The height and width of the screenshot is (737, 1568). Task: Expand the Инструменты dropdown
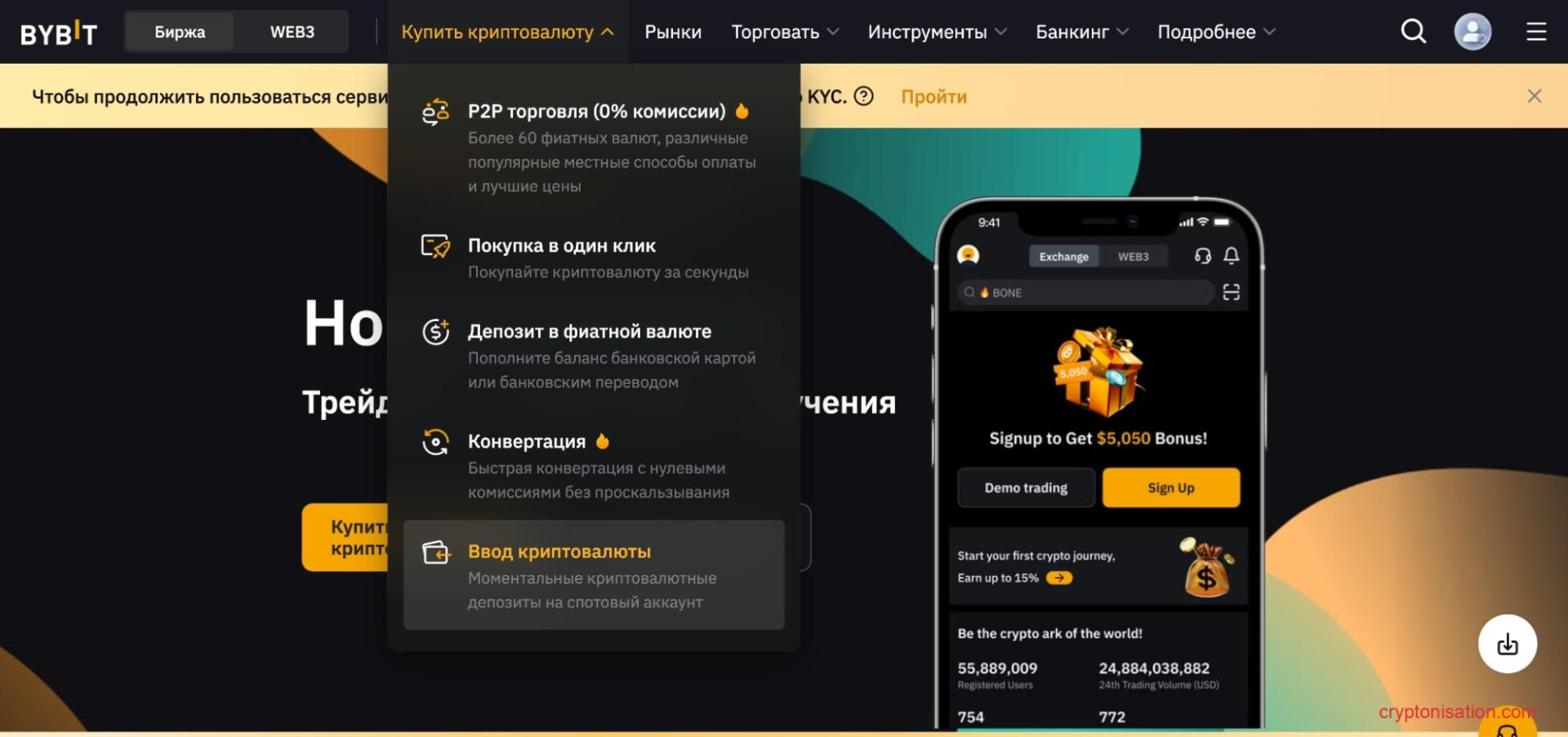937,32
